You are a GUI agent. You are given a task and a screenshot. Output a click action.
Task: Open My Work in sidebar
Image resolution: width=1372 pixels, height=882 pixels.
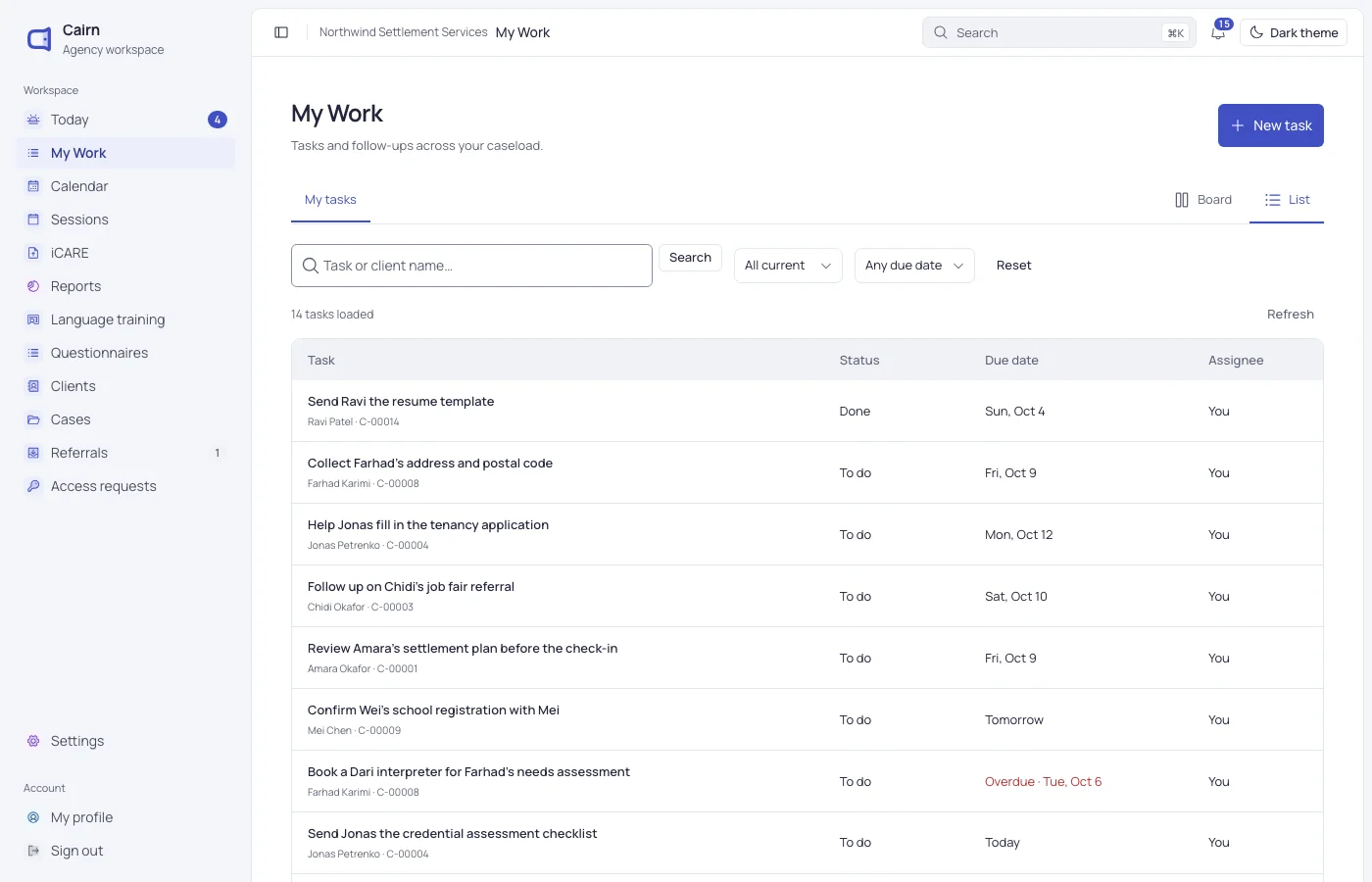(125, 153)
